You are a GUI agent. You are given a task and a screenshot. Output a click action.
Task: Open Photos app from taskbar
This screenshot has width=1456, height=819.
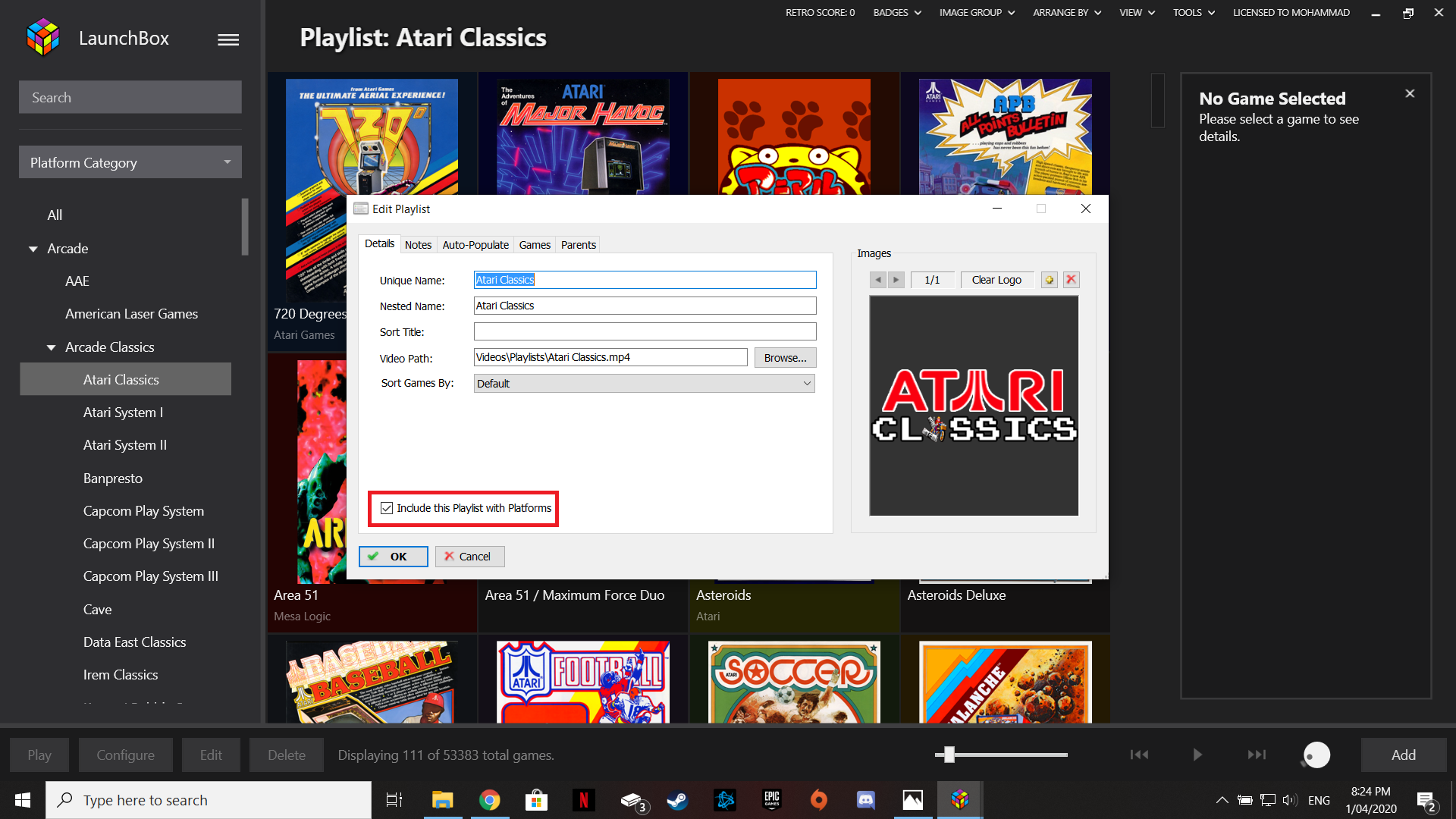point(913,800)
